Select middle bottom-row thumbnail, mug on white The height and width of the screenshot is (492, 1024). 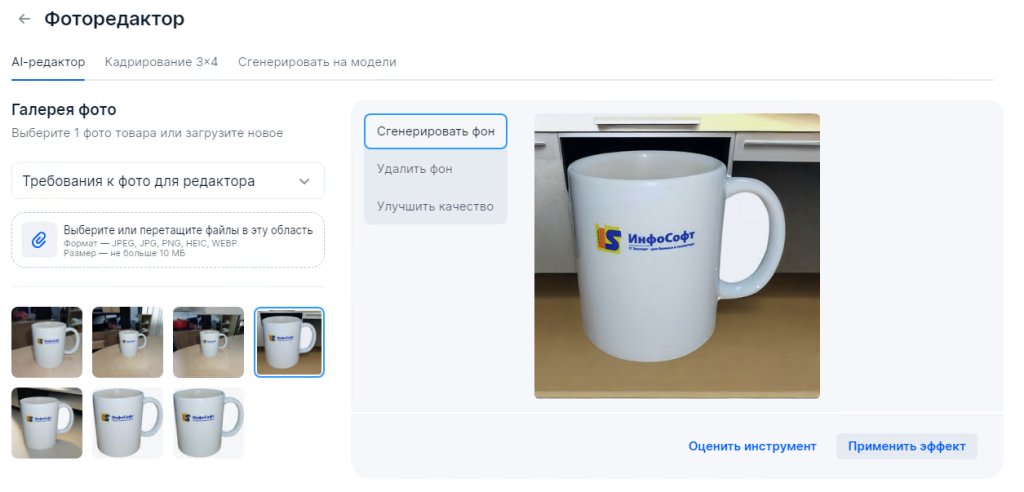pyautogui.click(x=127, y=423)
